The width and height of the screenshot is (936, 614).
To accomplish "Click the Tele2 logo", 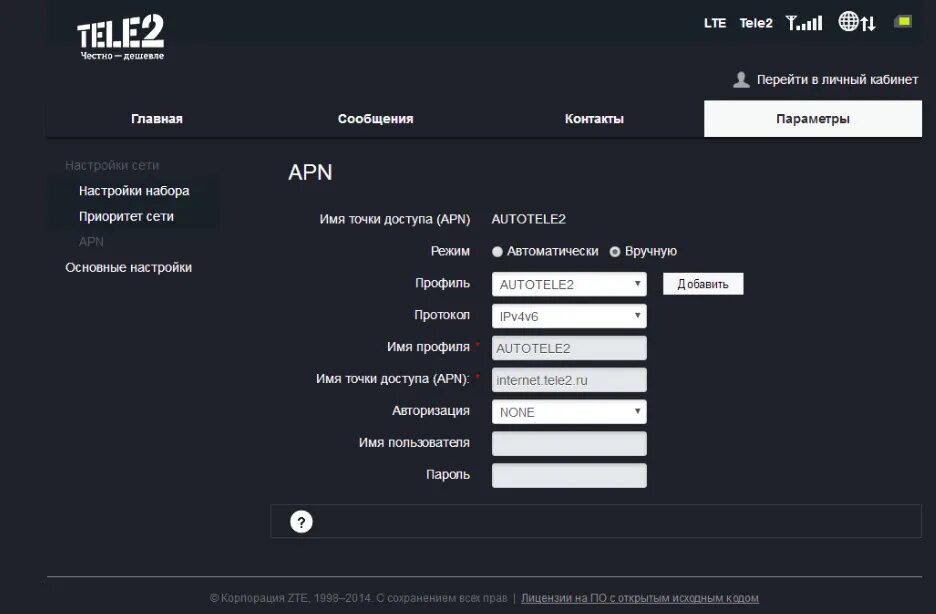I will [121, 38].
